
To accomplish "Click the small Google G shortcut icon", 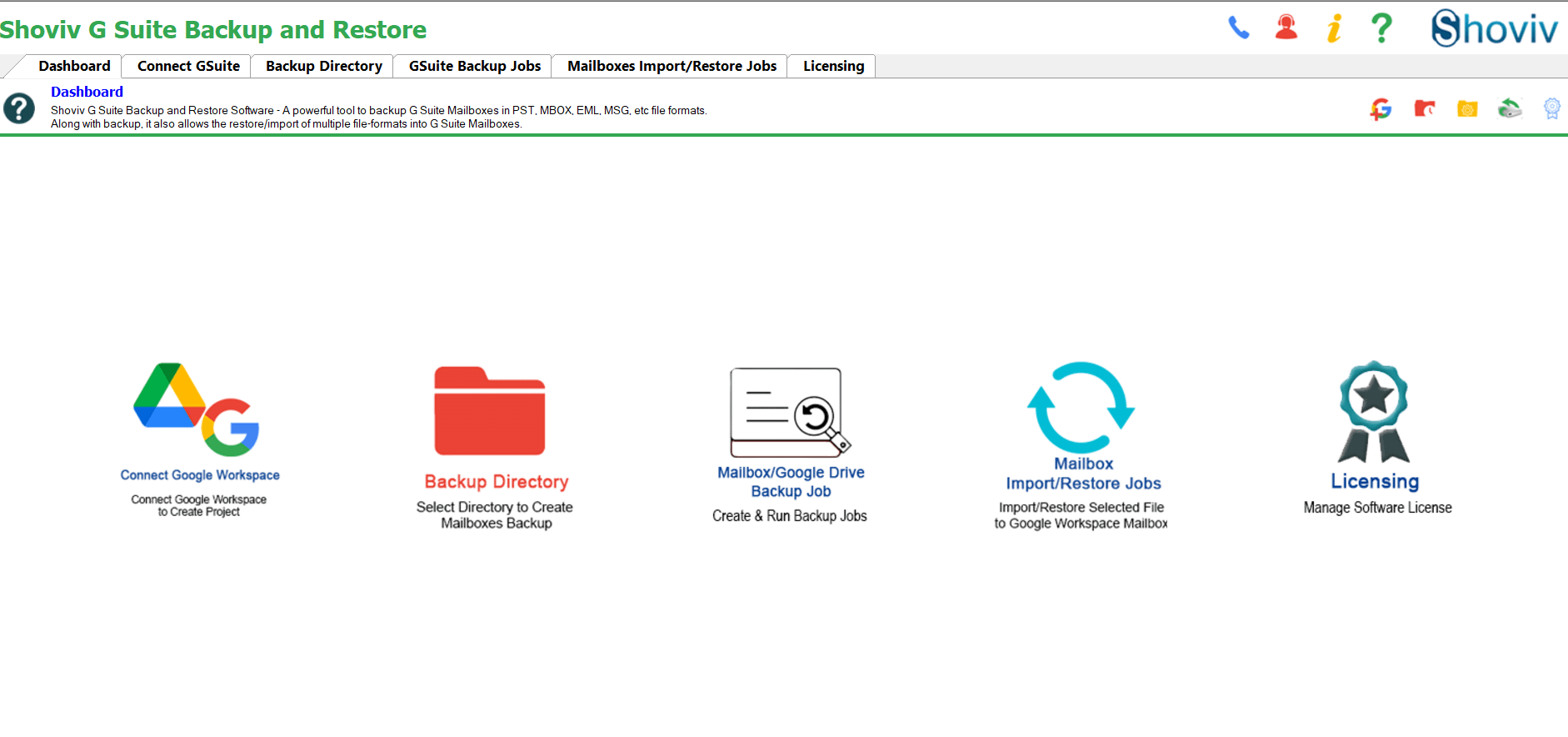I will click(1381, 108).
